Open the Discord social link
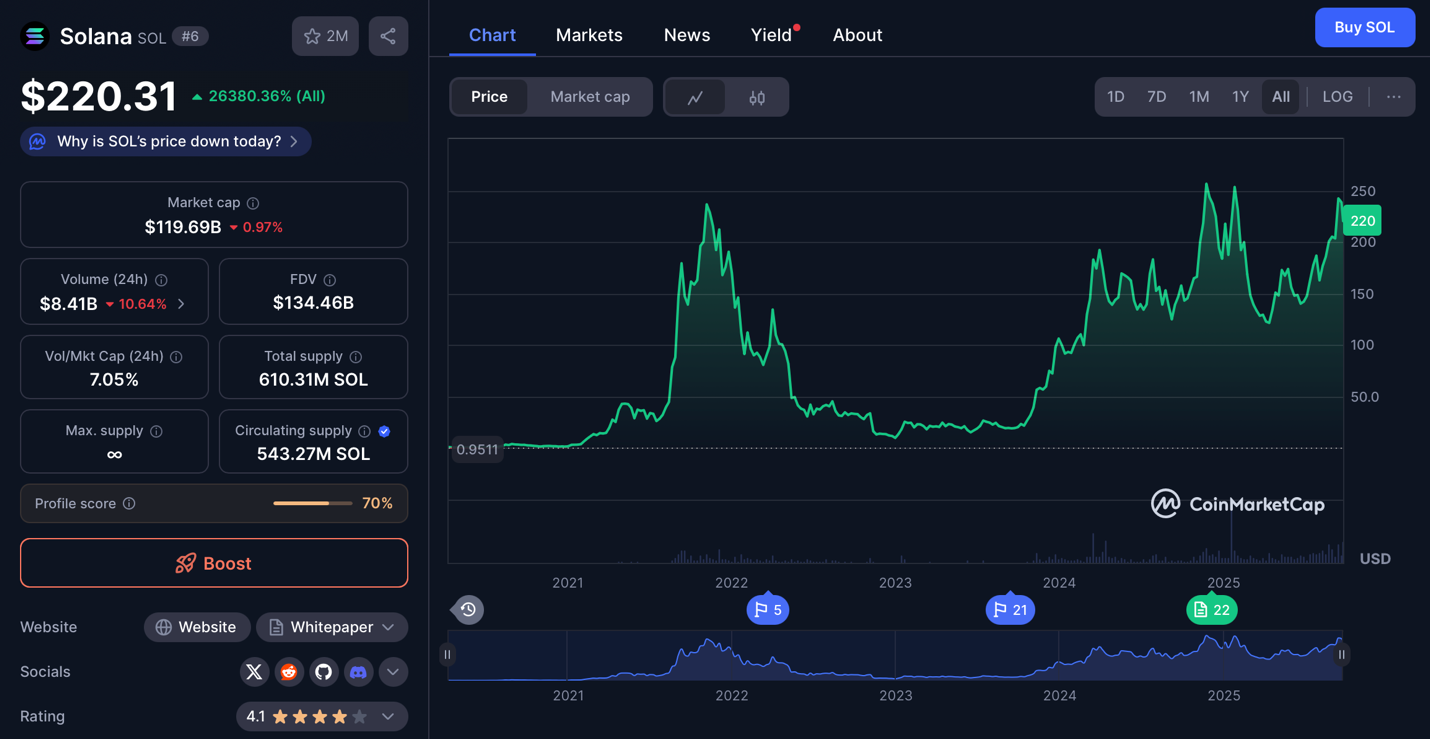Screen dimensions: 1430x739 click(358, 672)
